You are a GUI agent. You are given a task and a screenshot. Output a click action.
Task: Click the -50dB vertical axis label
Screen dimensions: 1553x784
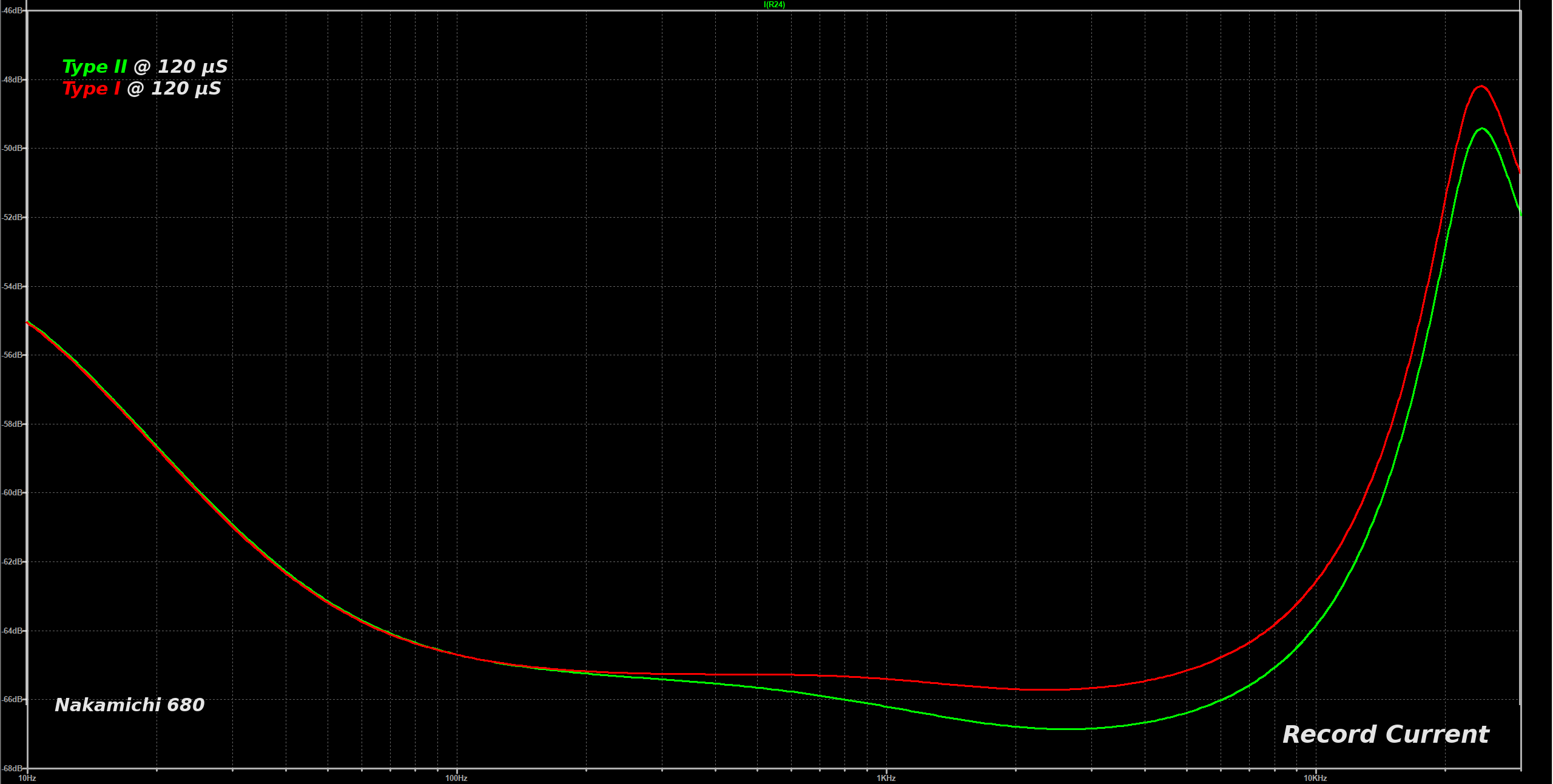pyautogui.click(x=12, y=149)
